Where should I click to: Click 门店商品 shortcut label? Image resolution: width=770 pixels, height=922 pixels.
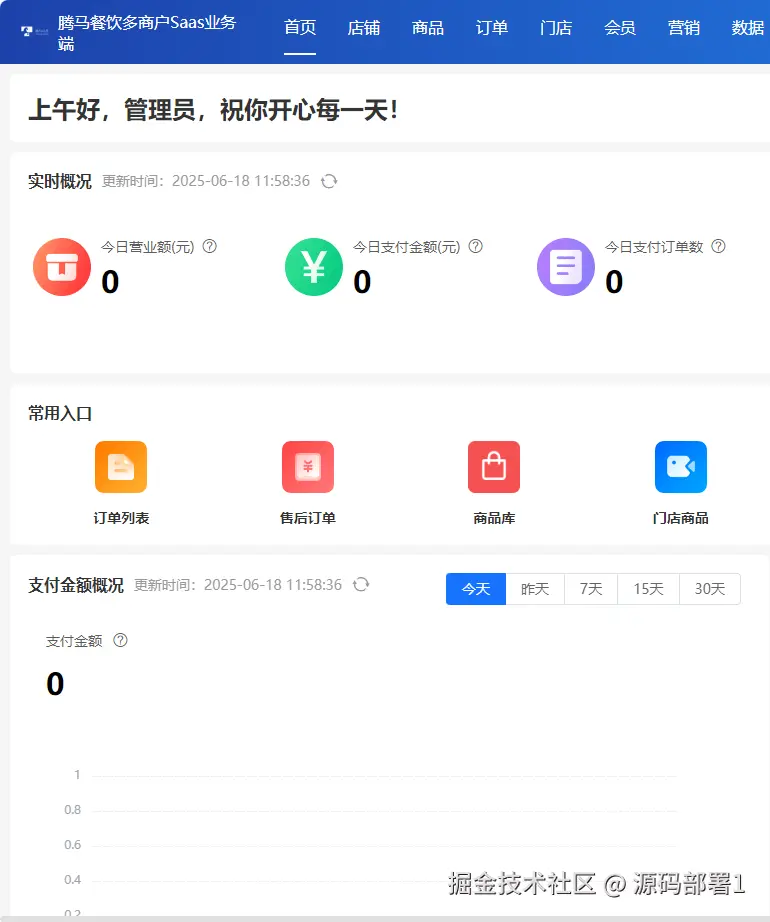(x=681, y=518)
